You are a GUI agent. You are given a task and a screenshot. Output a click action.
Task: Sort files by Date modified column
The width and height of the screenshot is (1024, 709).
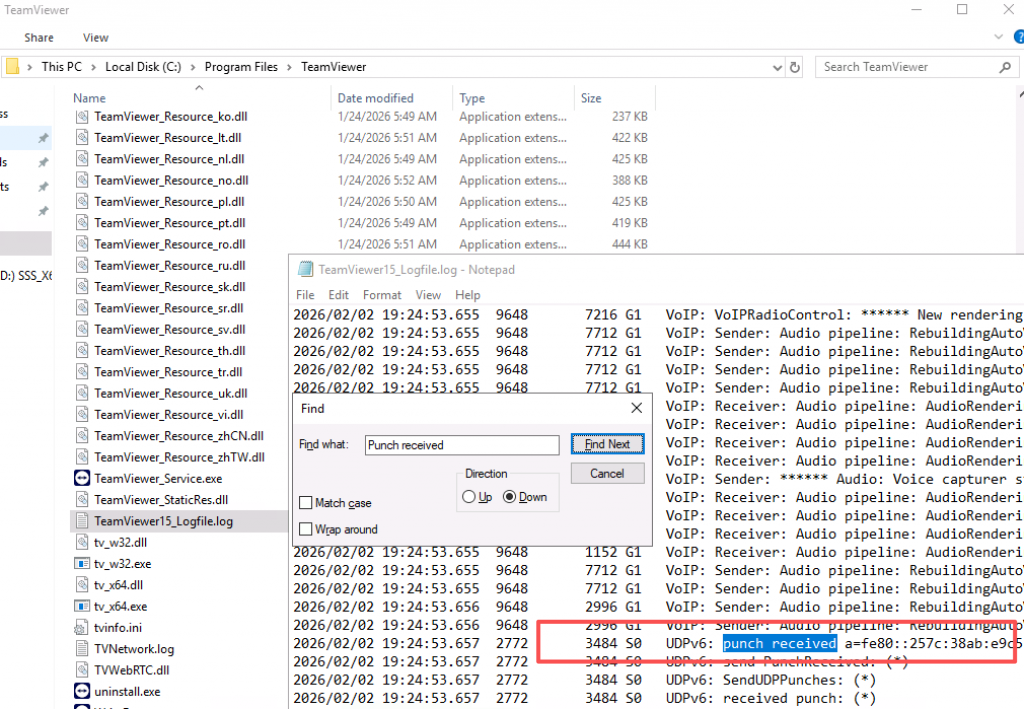click(x=375, y=98)
